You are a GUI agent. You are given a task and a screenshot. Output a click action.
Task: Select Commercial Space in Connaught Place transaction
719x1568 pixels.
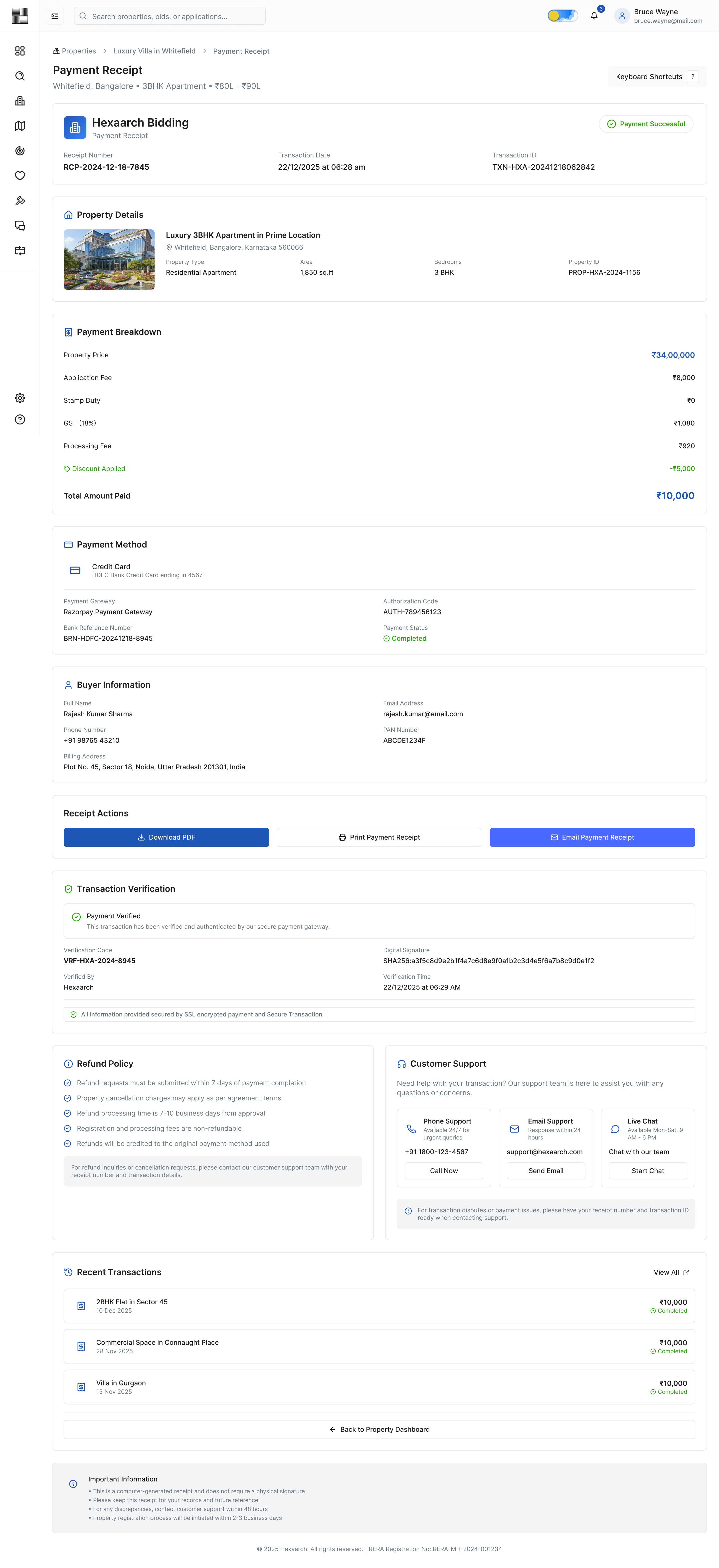click(379, 1347)
